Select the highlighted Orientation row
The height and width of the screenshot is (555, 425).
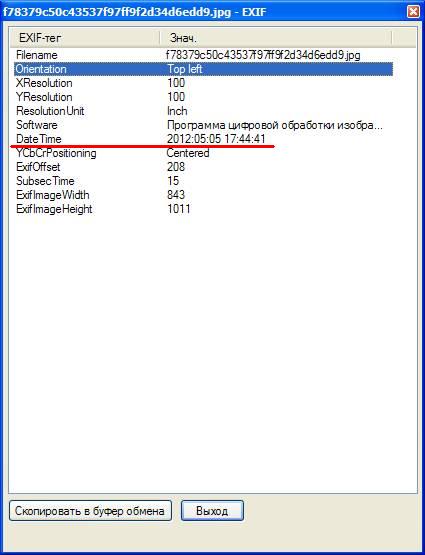[x=203, y=69]
